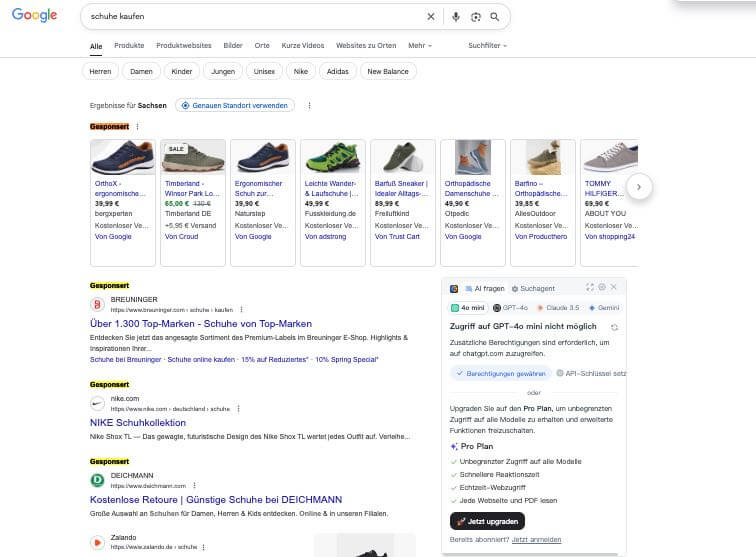Open three-dot menu beside first Gesponsert label
This screenshot has width=756, height=557.
pyautogui.click(x=137, y=126)
